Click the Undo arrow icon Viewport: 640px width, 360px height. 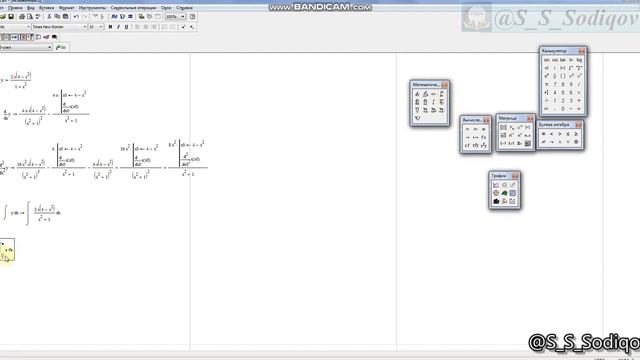[76, 17]
